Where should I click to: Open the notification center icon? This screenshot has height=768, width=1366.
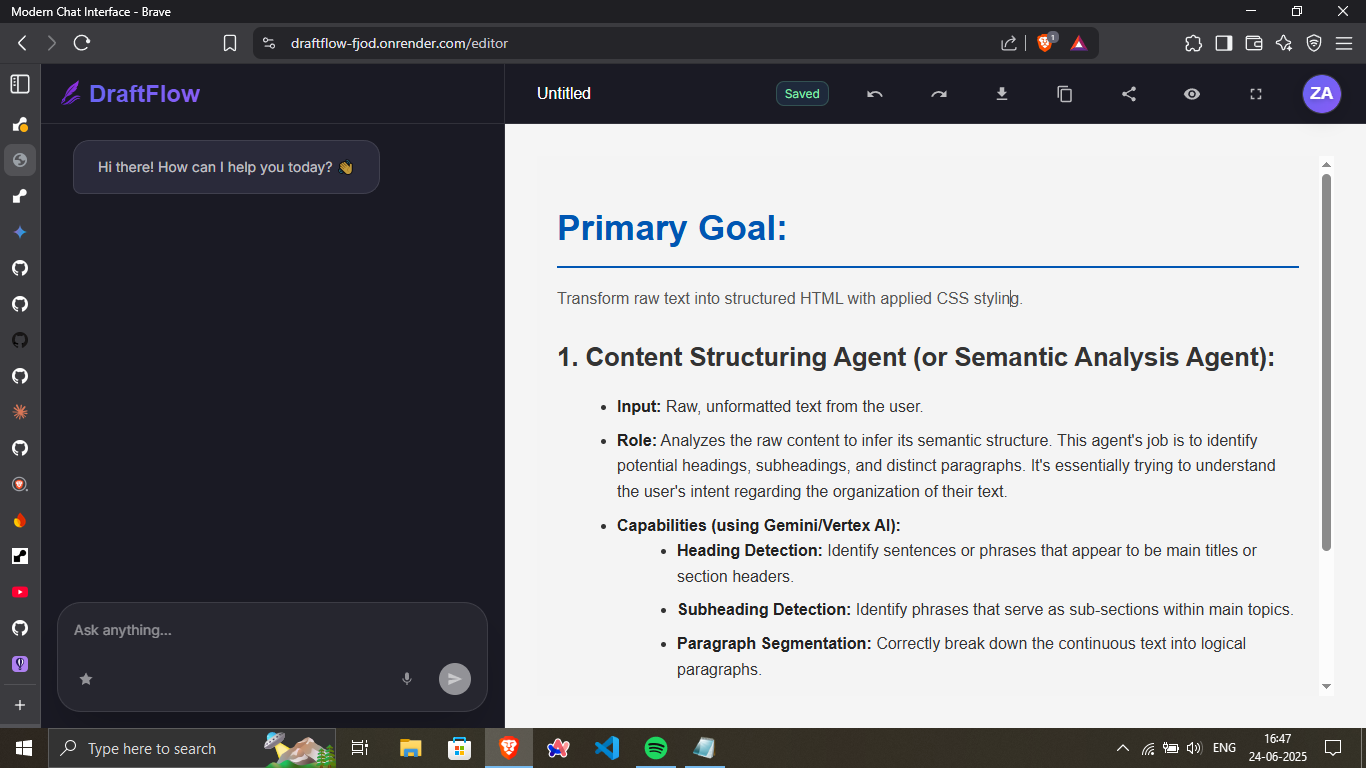[1333, 748]
